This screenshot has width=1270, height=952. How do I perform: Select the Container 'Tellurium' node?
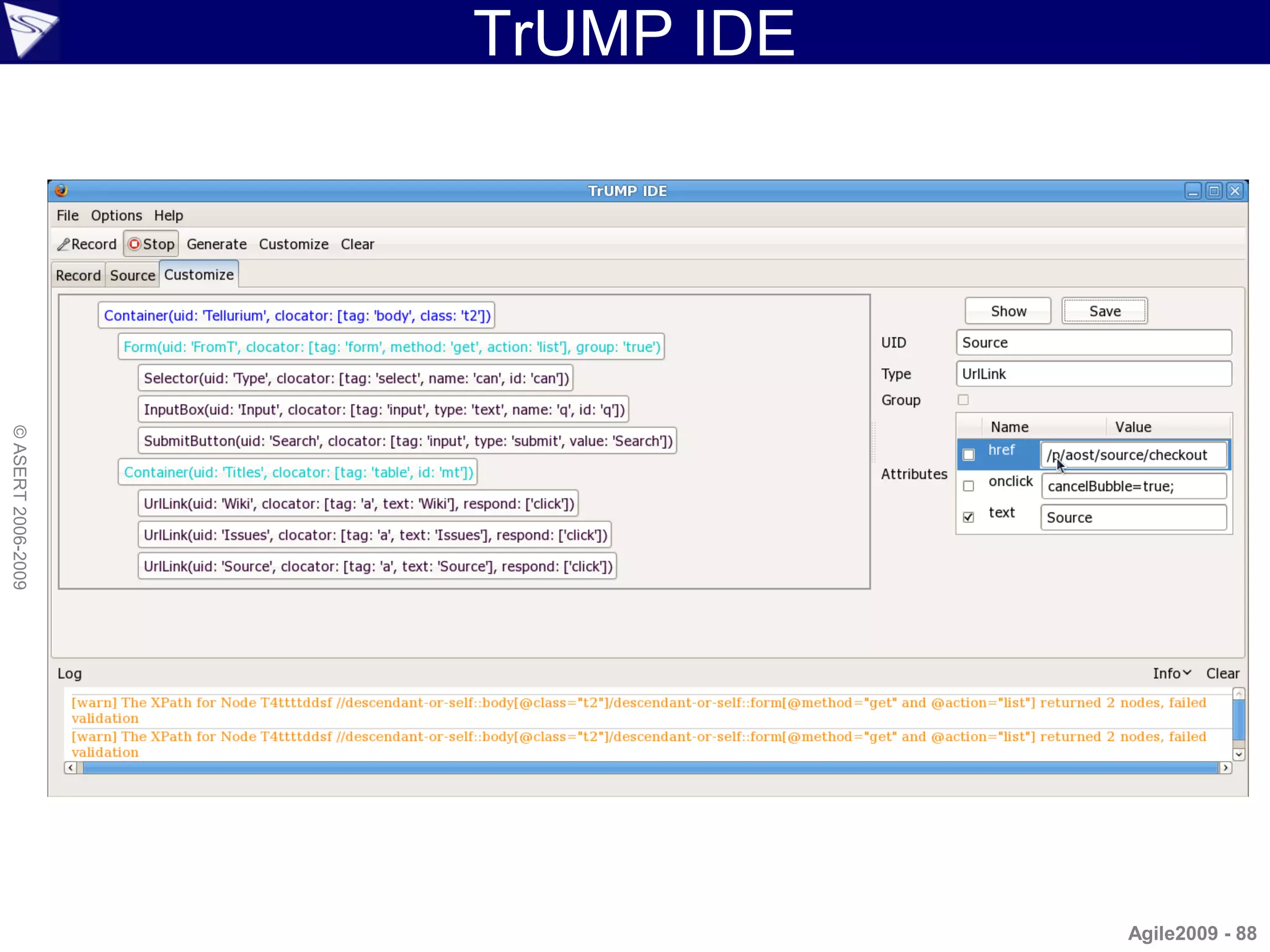coord(296,315)
